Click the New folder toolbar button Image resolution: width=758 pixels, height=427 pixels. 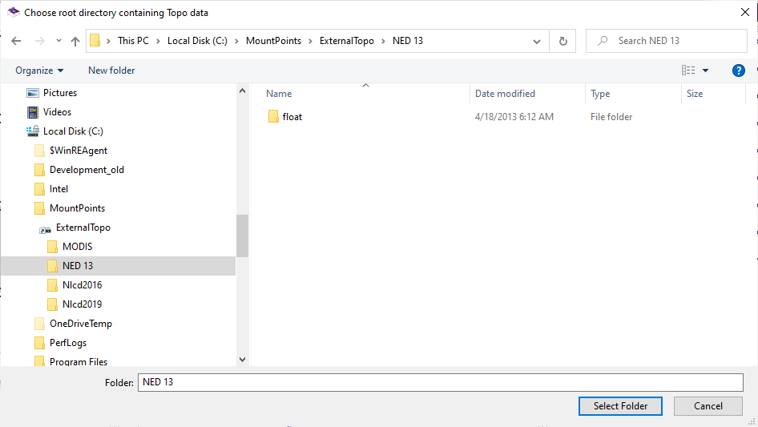(111, 70)
